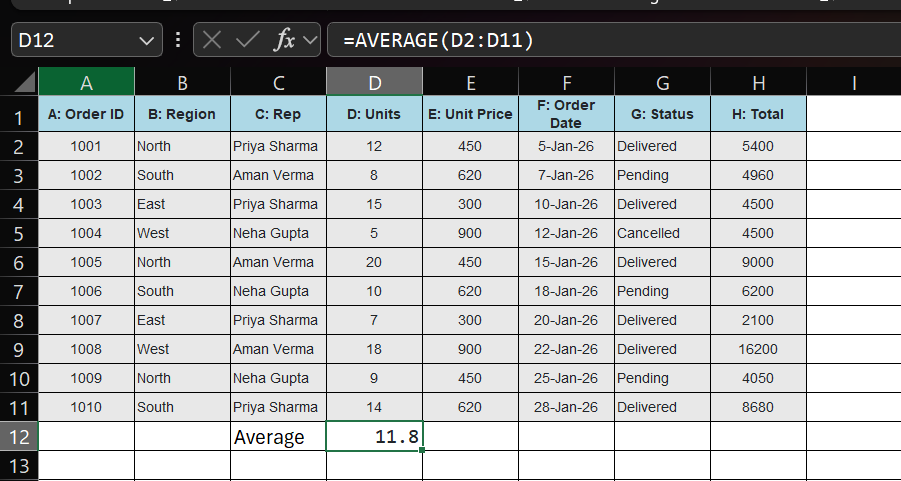Screen dimensions: 901x481
Task: Select the date cell 5-Jan-26
Action: pos(567,147)
